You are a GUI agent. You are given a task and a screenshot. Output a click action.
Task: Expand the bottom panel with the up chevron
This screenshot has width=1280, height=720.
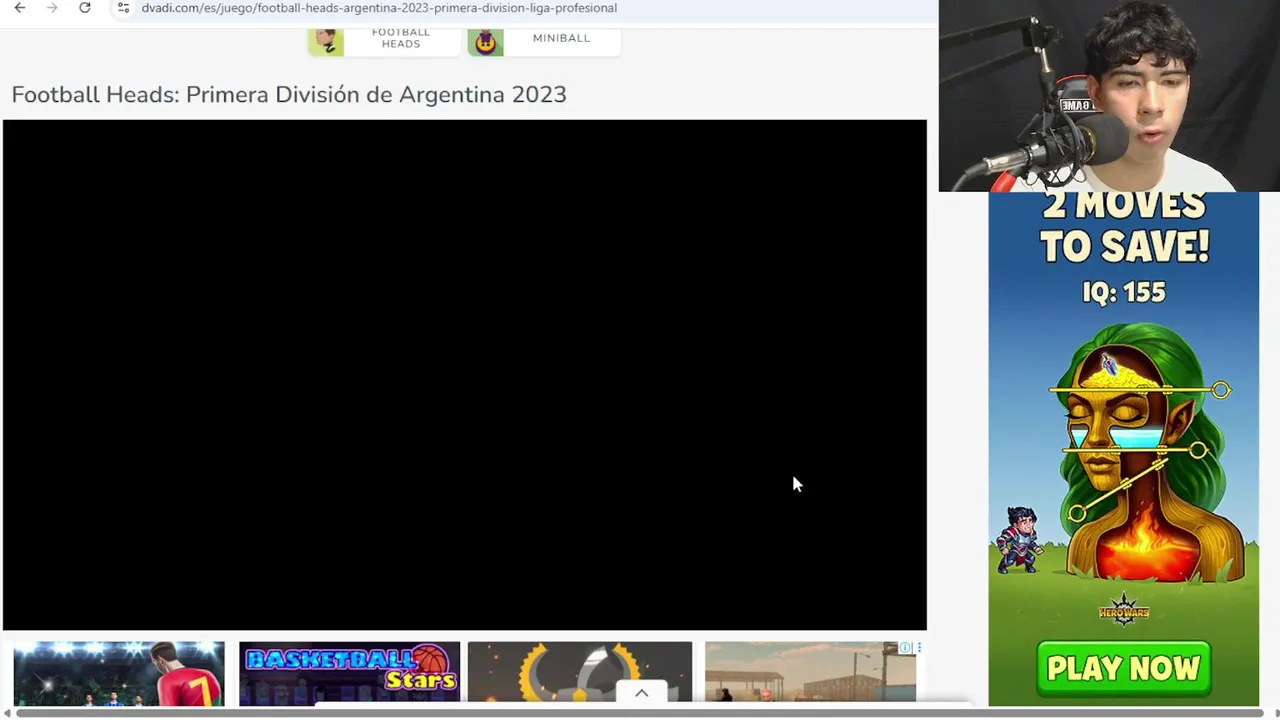642,693
